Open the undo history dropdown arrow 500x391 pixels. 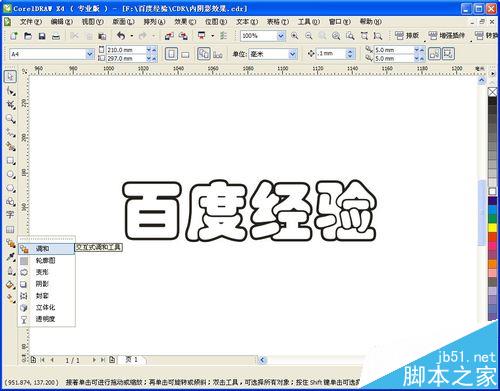[x=132, y=36]
